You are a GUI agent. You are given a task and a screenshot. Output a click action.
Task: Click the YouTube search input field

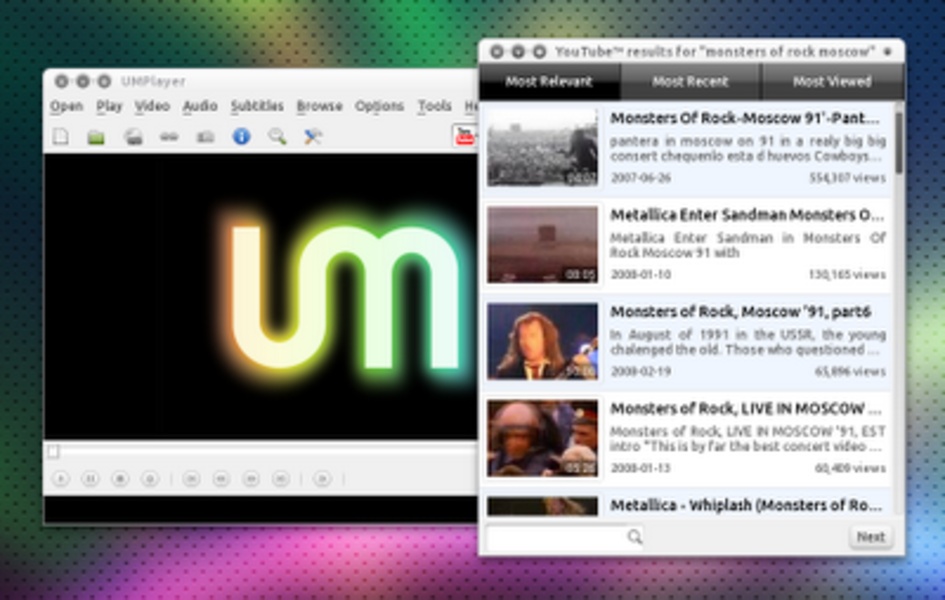point(557,537)
